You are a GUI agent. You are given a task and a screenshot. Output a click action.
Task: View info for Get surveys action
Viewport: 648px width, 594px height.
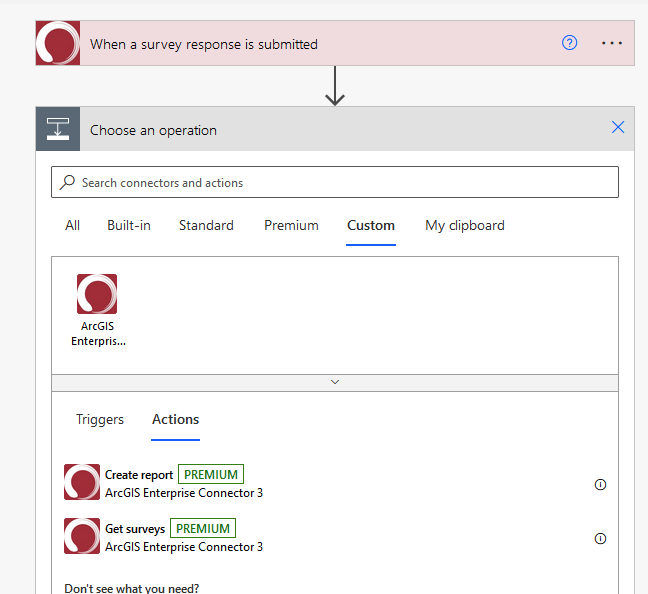600,538
